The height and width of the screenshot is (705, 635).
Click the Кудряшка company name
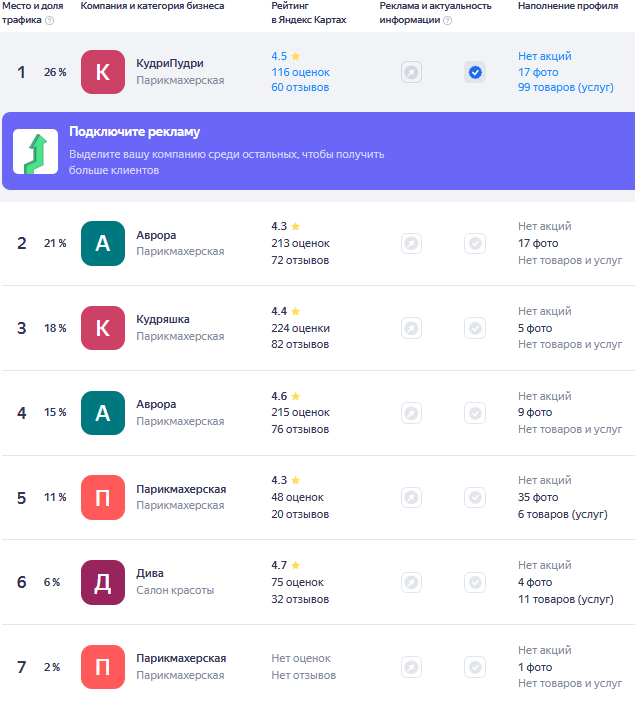pos(163,319)
